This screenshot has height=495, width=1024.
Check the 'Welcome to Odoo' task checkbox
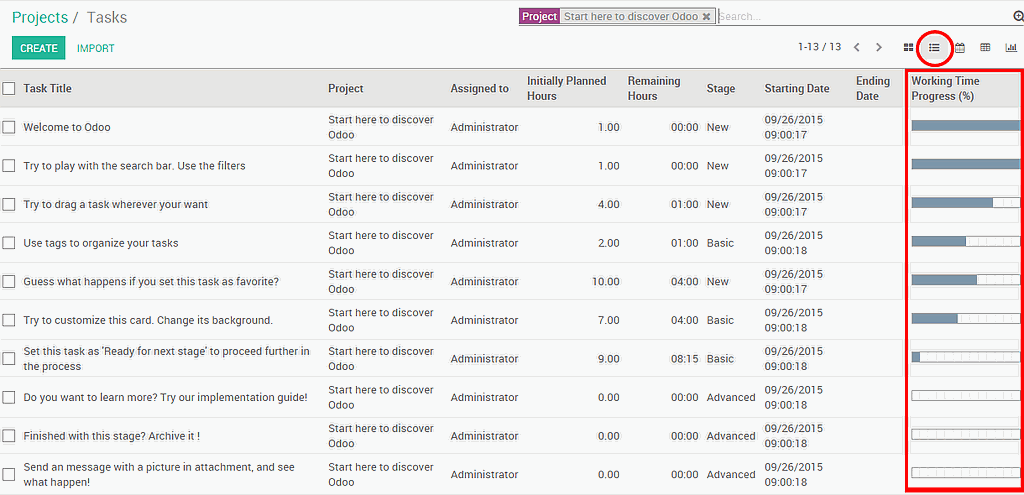tap(9, 127)
